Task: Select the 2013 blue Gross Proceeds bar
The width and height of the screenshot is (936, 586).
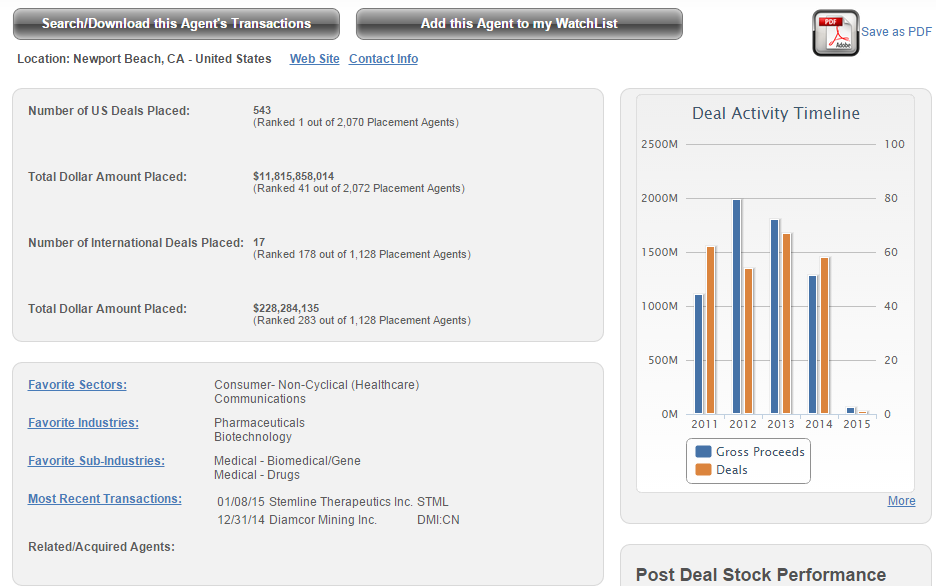Action: (x=775, y=316)
